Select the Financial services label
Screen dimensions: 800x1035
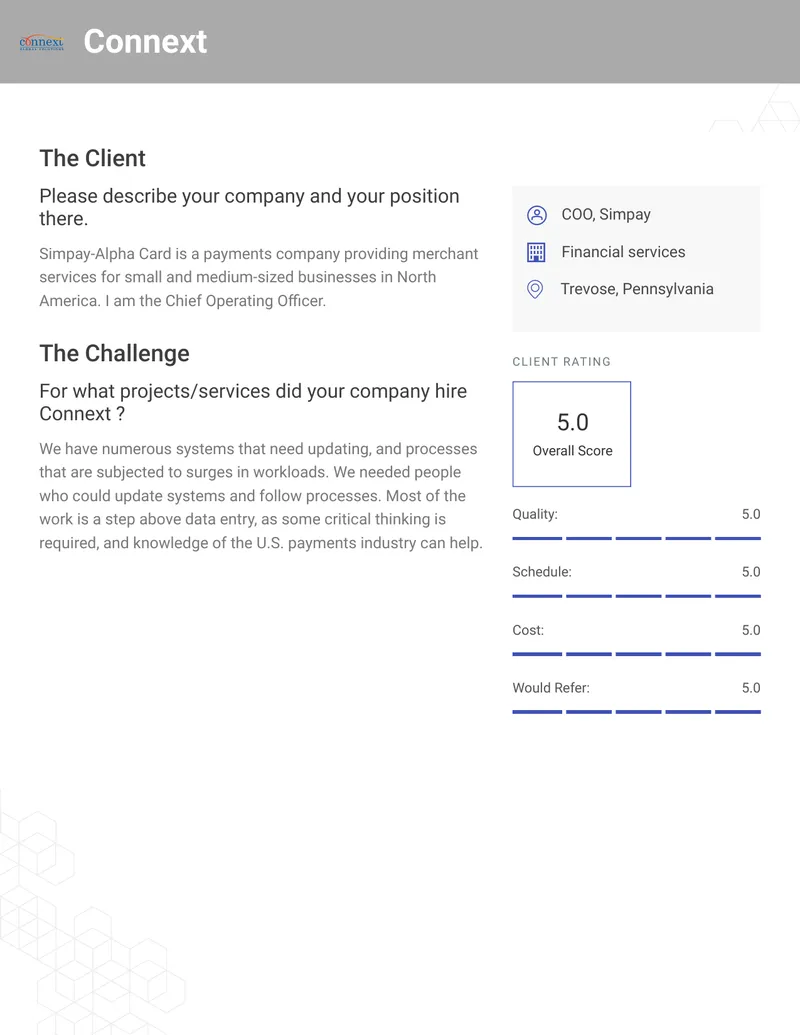click(623, 251)
